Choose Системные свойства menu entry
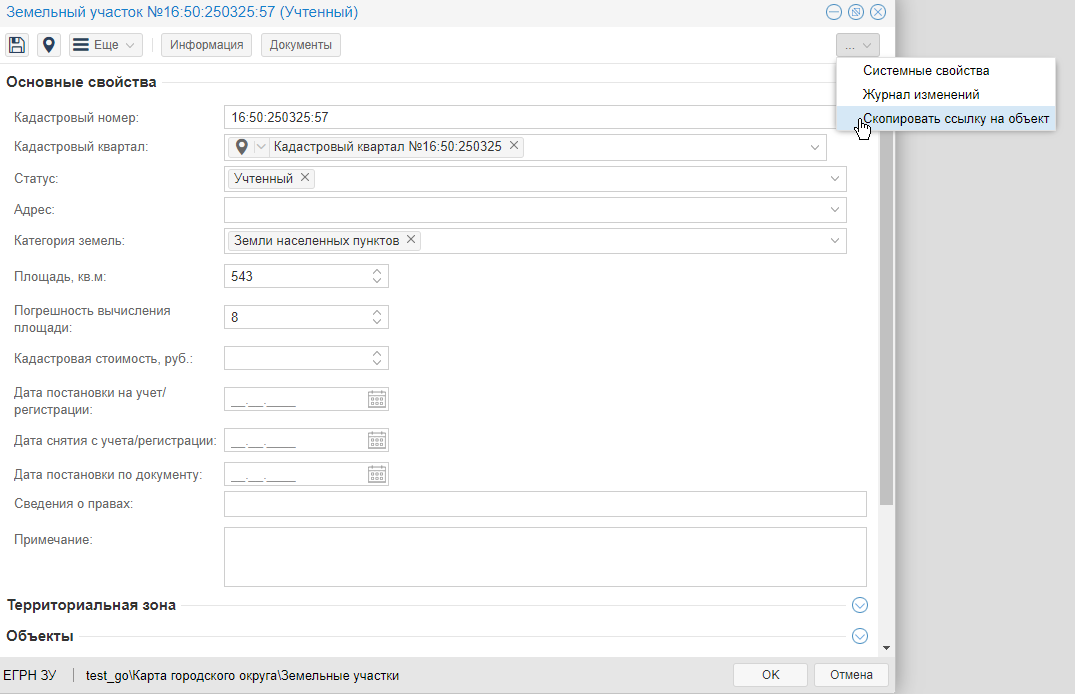This screenshot has height=694, width=1075. 925,71
